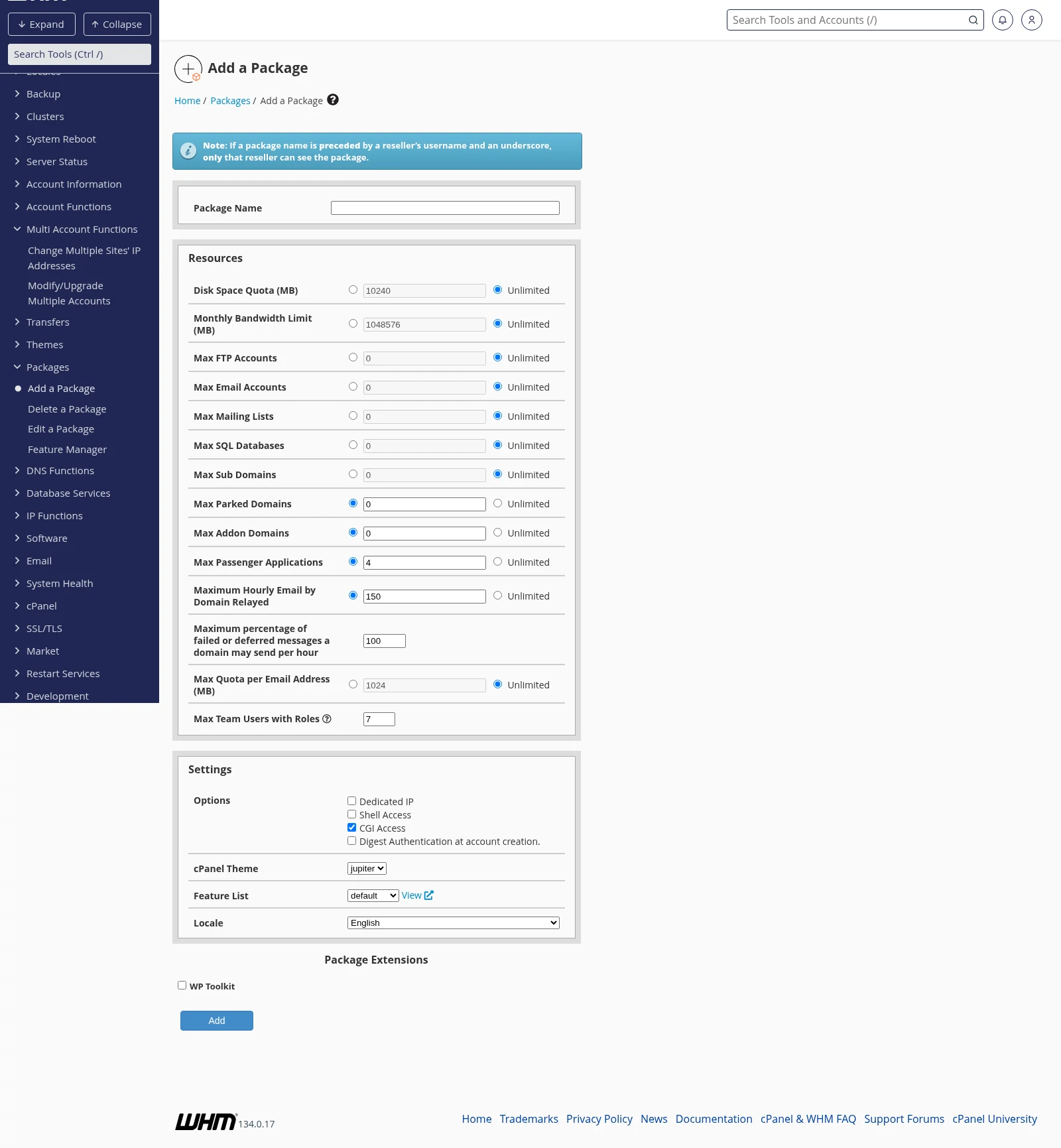Click the search magnifier icon
This screenshot has width=1061, height=1148.
[973, 20]
